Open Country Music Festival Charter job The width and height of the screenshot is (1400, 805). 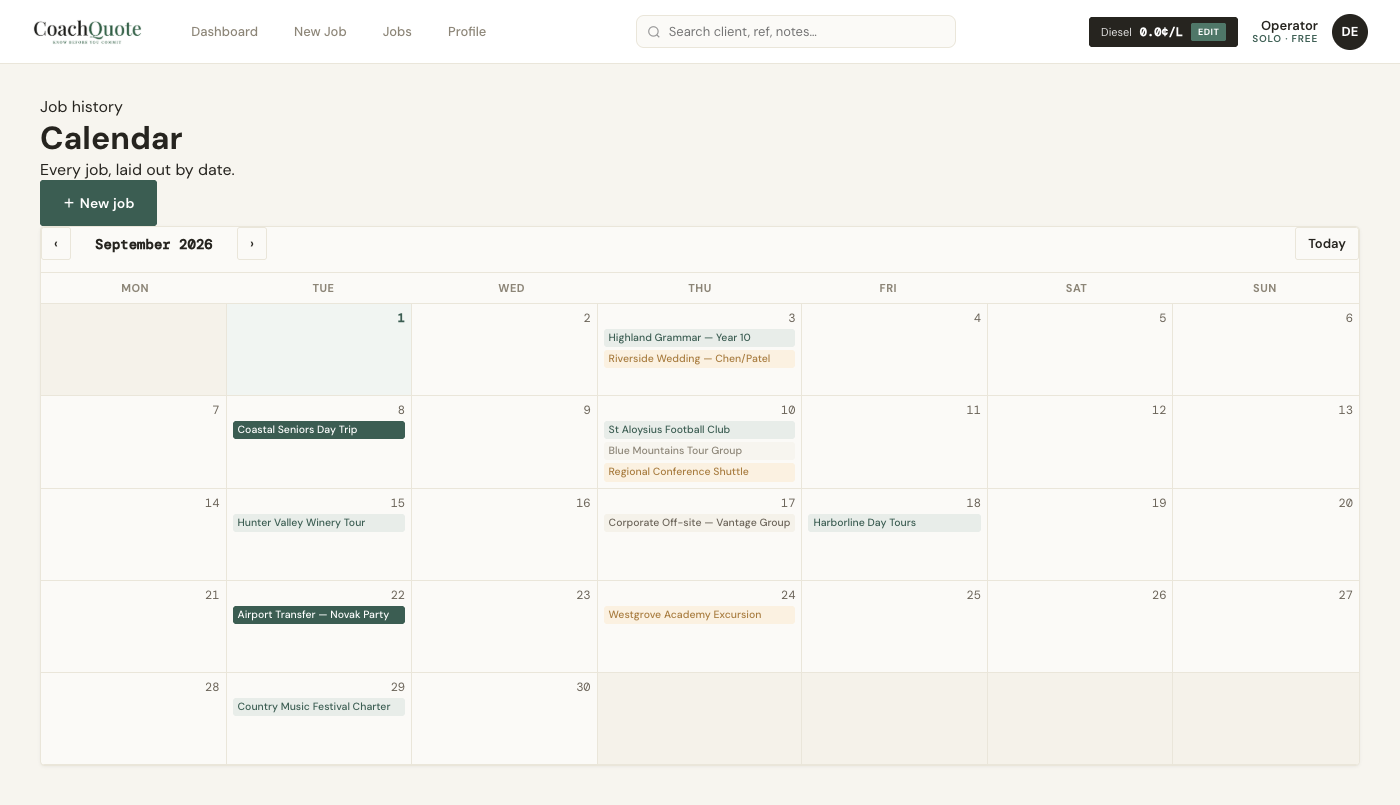(x=319, y=707)
